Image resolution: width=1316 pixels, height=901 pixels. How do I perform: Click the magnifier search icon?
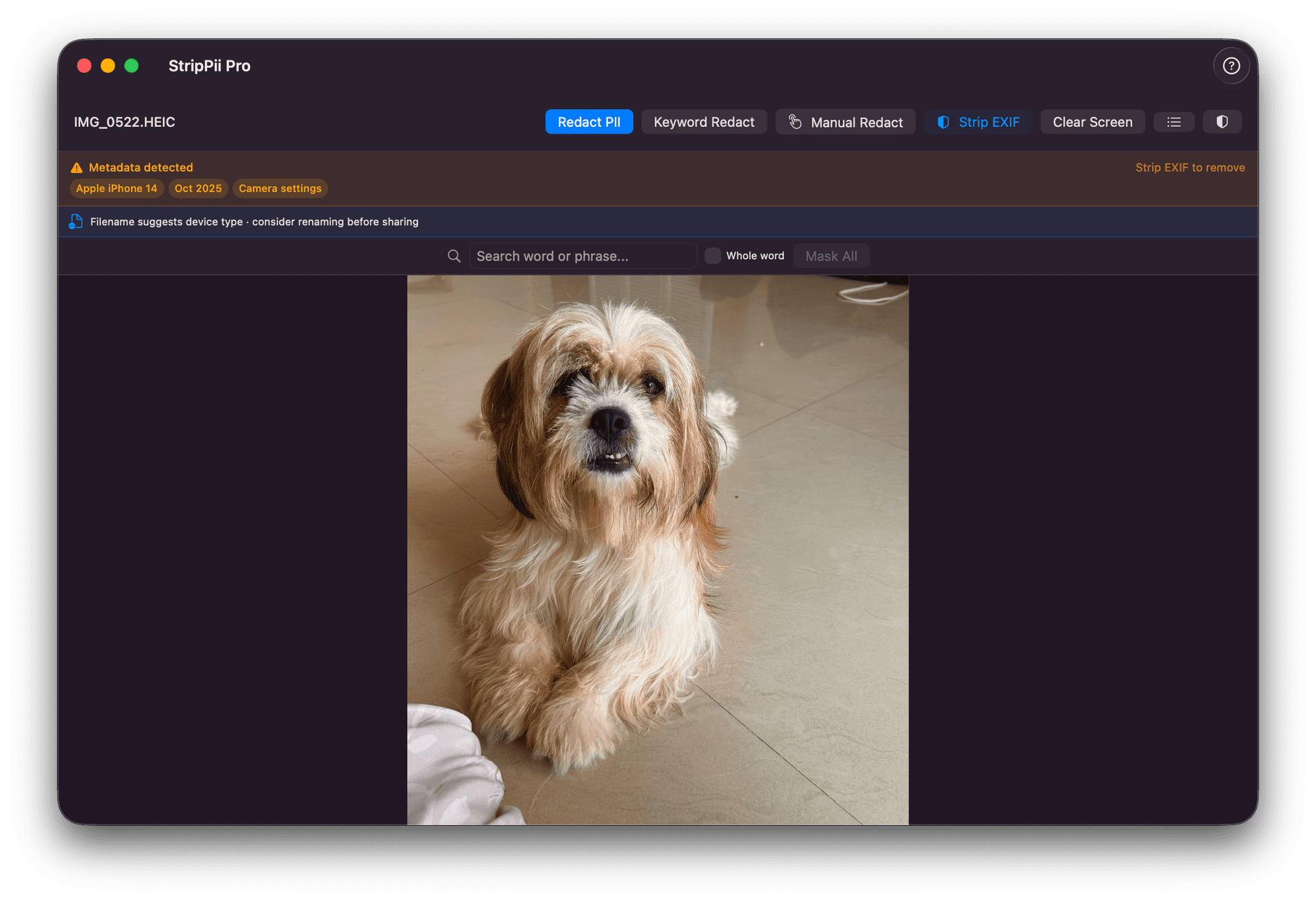454,256
